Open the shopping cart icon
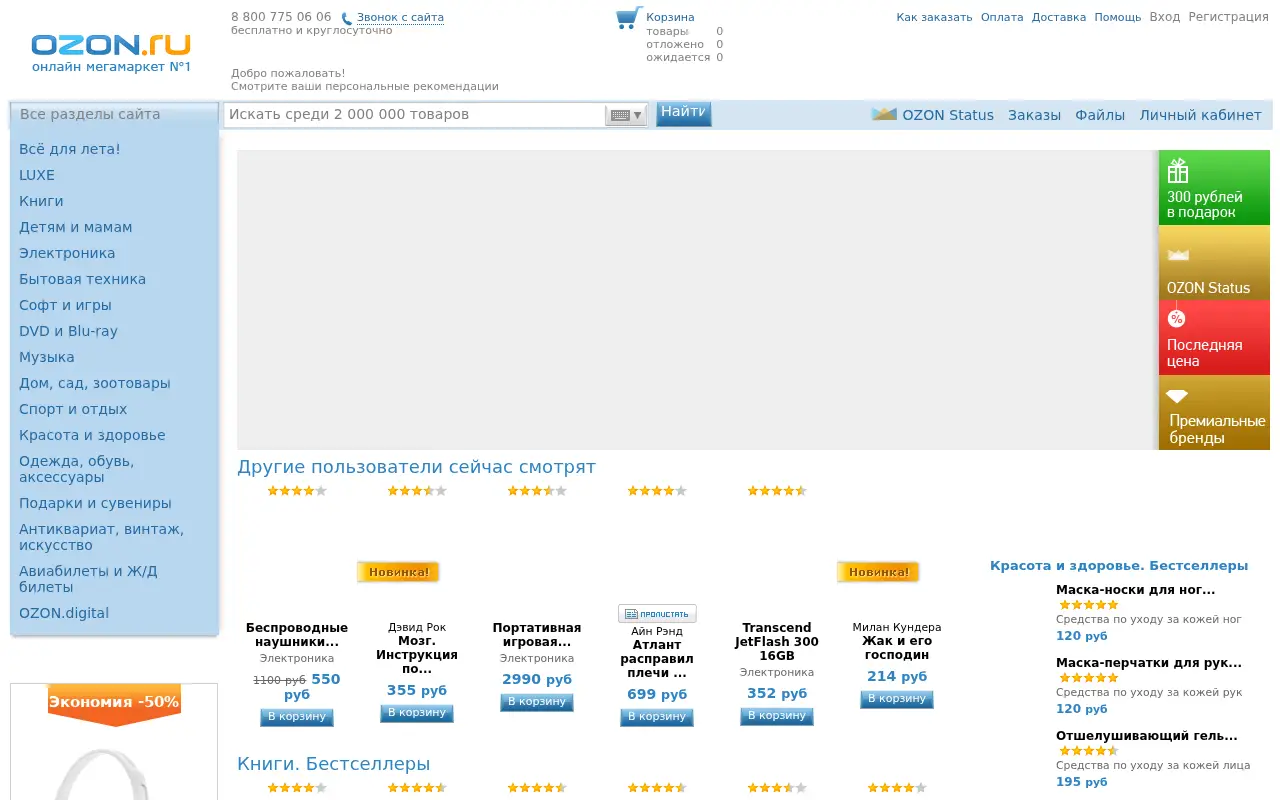1280x800 pixels. pos(628,18)
